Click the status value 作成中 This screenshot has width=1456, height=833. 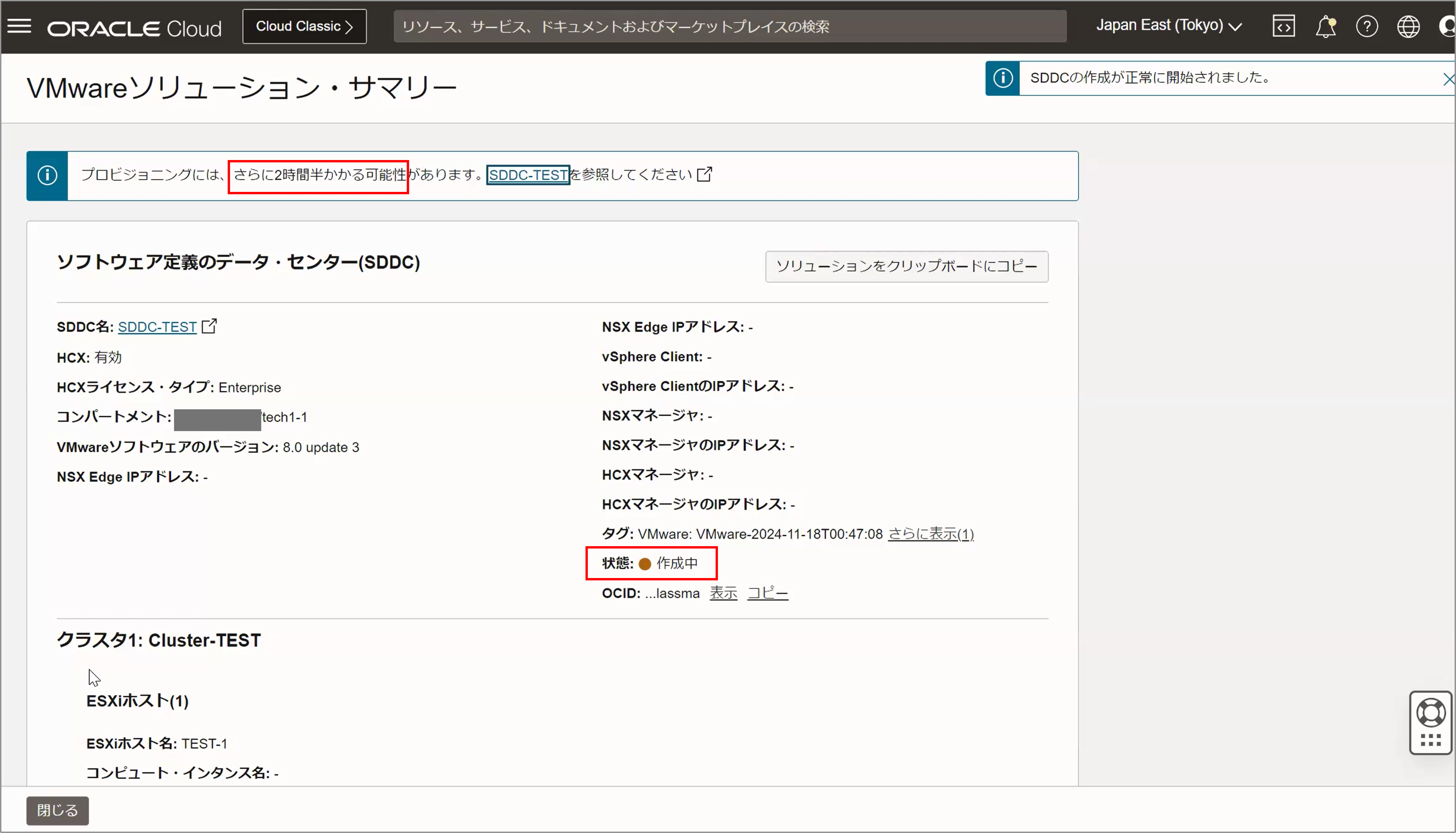click(677, 564)
